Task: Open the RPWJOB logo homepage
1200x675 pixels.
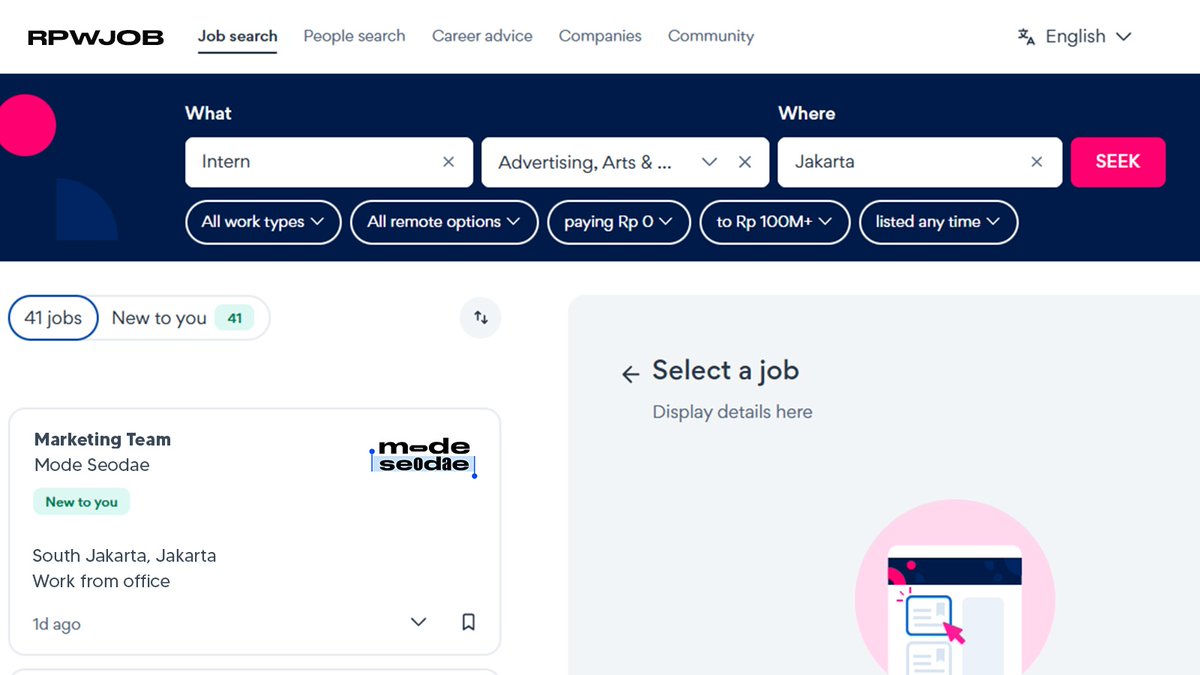Action: [x=96, y=38]
